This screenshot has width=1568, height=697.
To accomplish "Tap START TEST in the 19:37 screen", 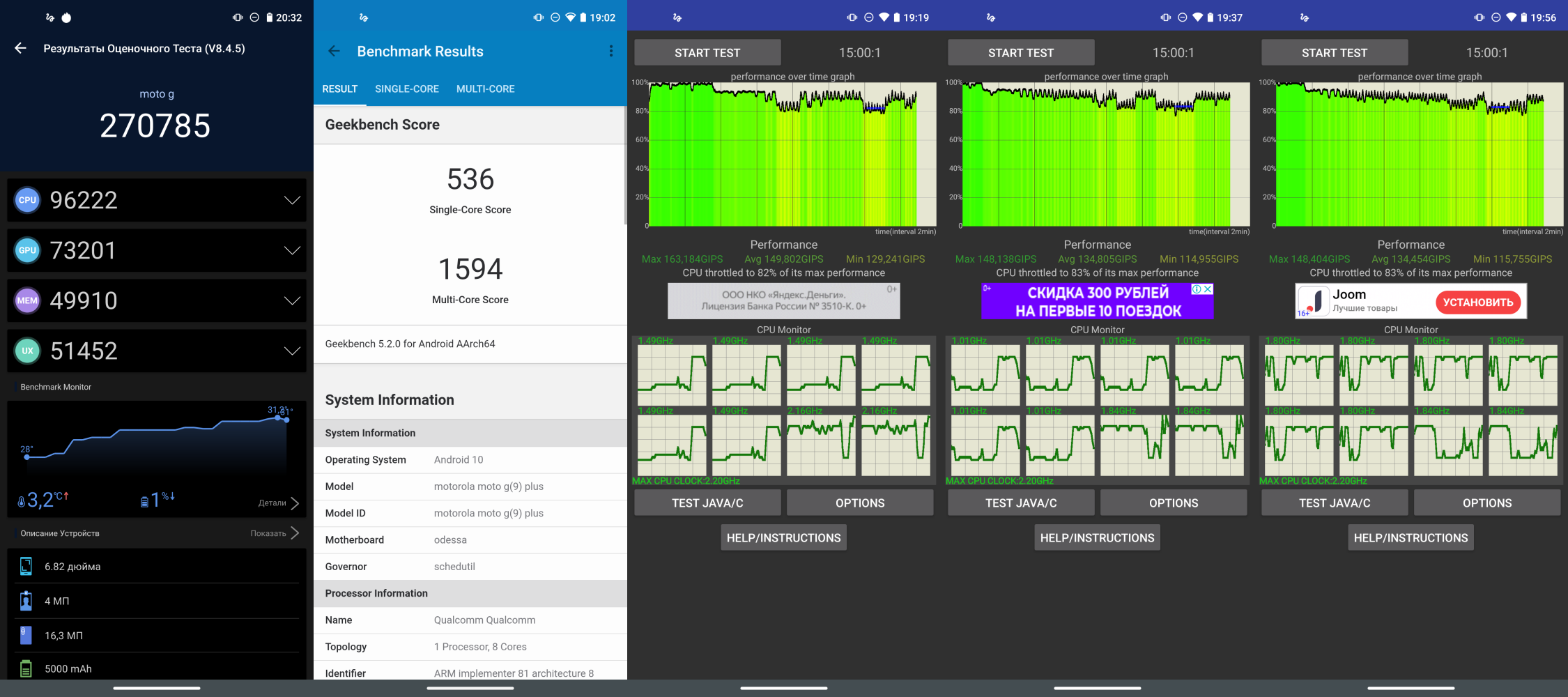I will 1021,52.
